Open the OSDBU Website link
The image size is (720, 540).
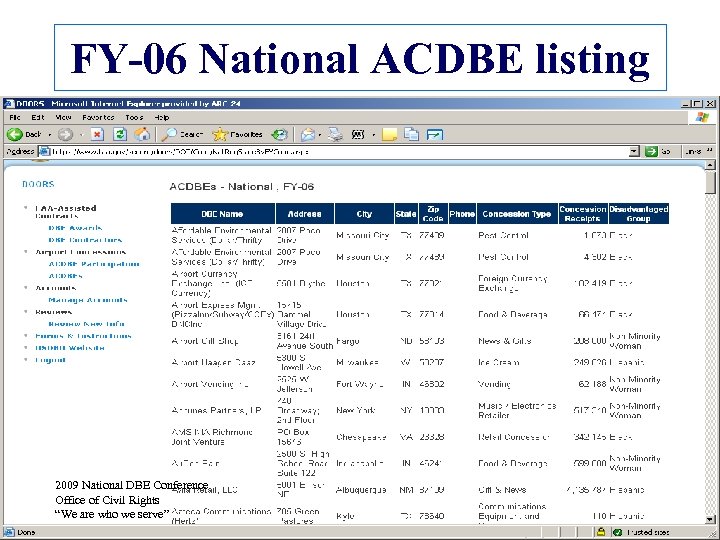point(70,348)
